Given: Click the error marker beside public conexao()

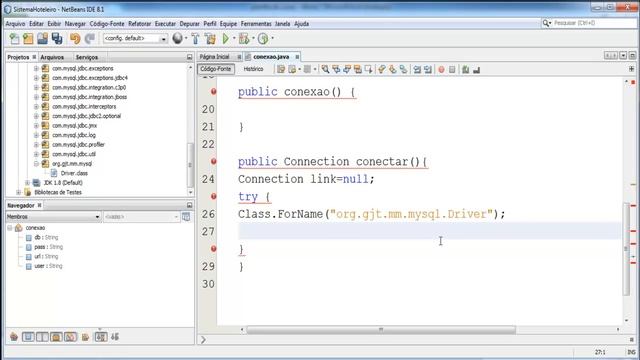Looking at the screenshot, I should coord(213,91).
